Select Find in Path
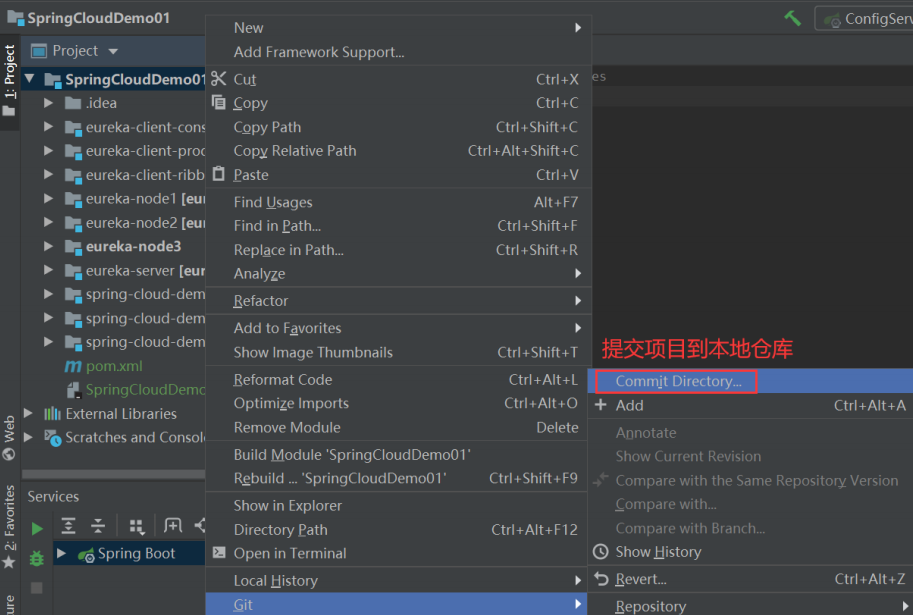The width and height of the screenshot is (913, 615). pos(398,226)
